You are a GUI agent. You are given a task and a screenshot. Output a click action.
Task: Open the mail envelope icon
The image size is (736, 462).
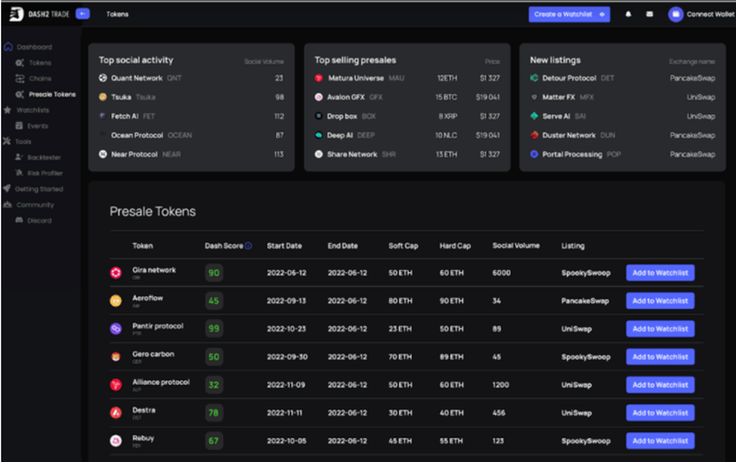(650, 14)
